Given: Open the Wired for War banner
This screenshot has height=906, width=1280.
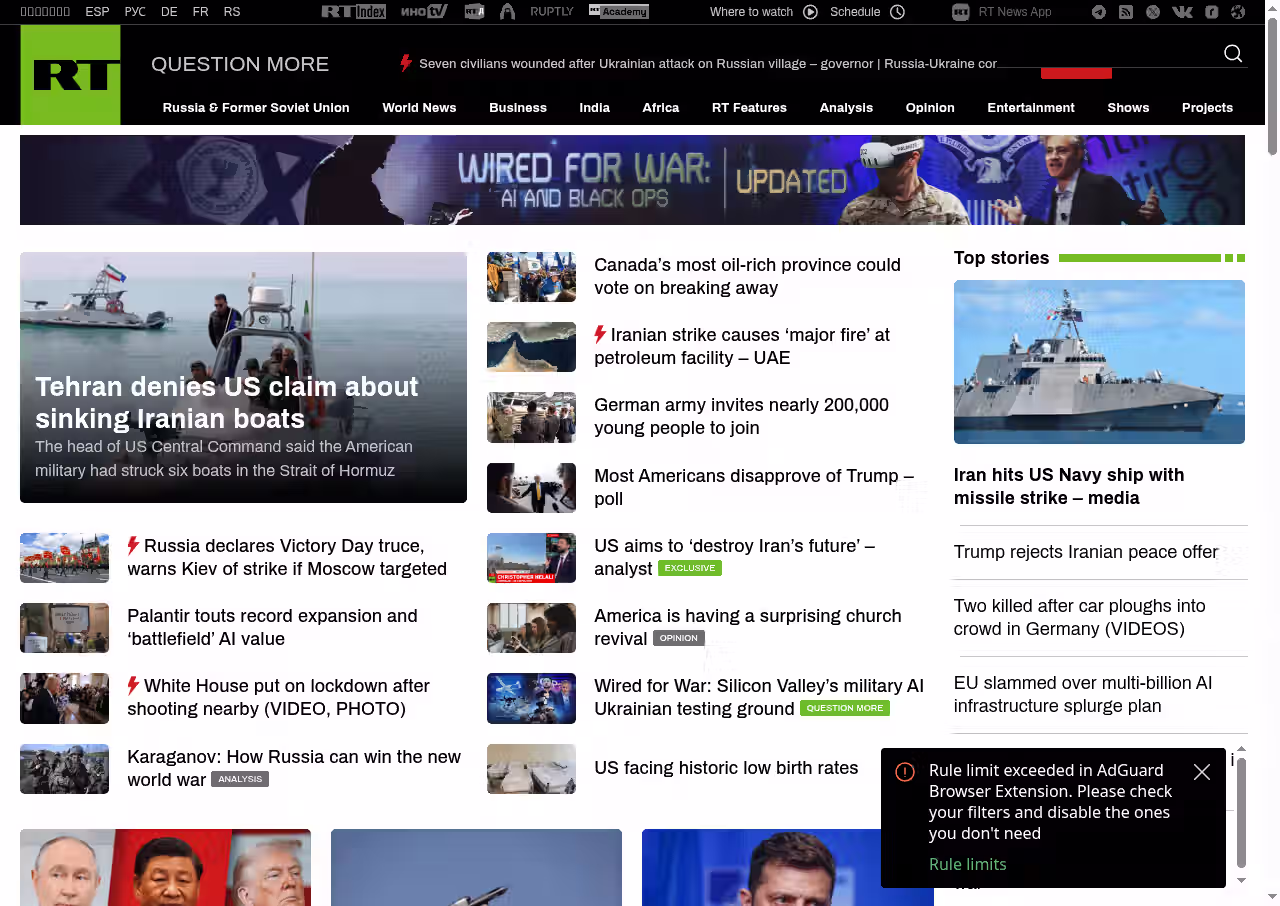Looking at the screenshot, I should 632,180.
